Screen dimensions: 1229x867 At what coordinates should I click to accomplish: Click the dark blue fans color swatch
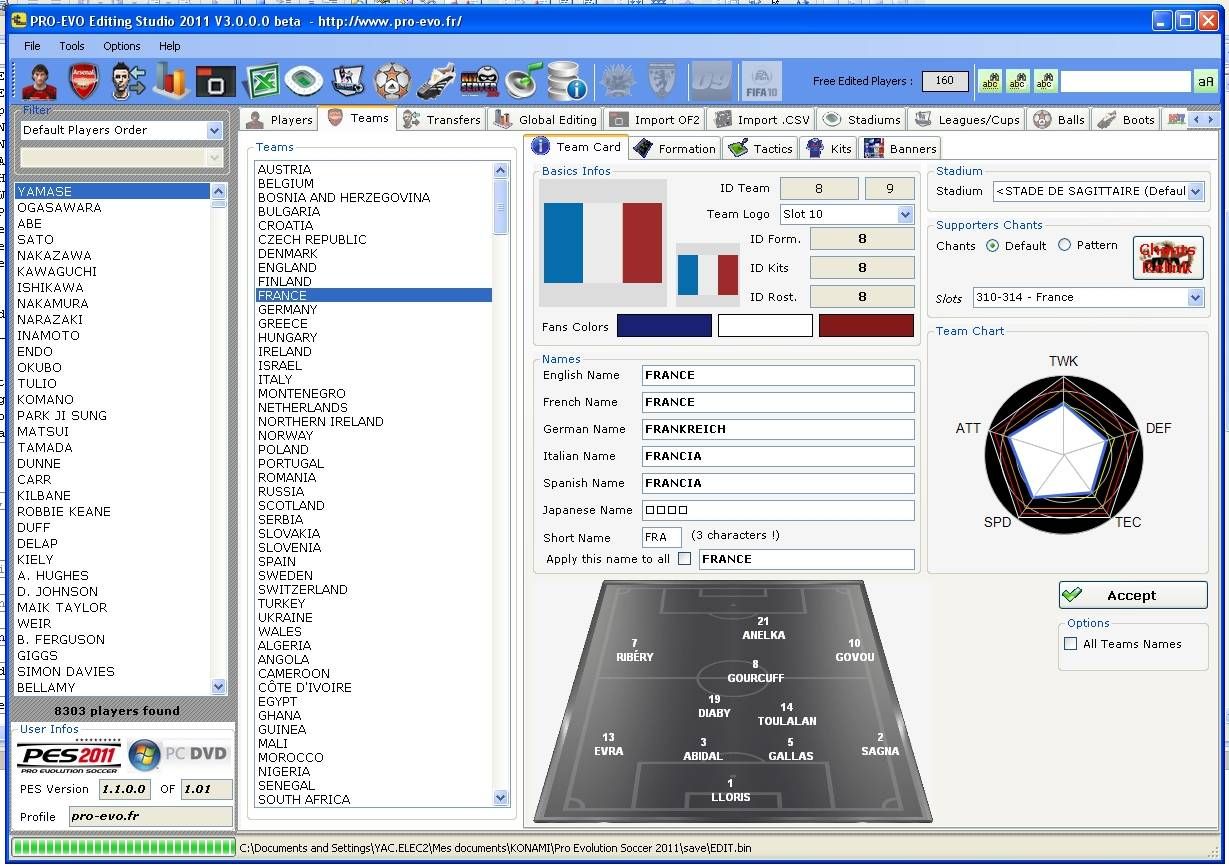664,326
